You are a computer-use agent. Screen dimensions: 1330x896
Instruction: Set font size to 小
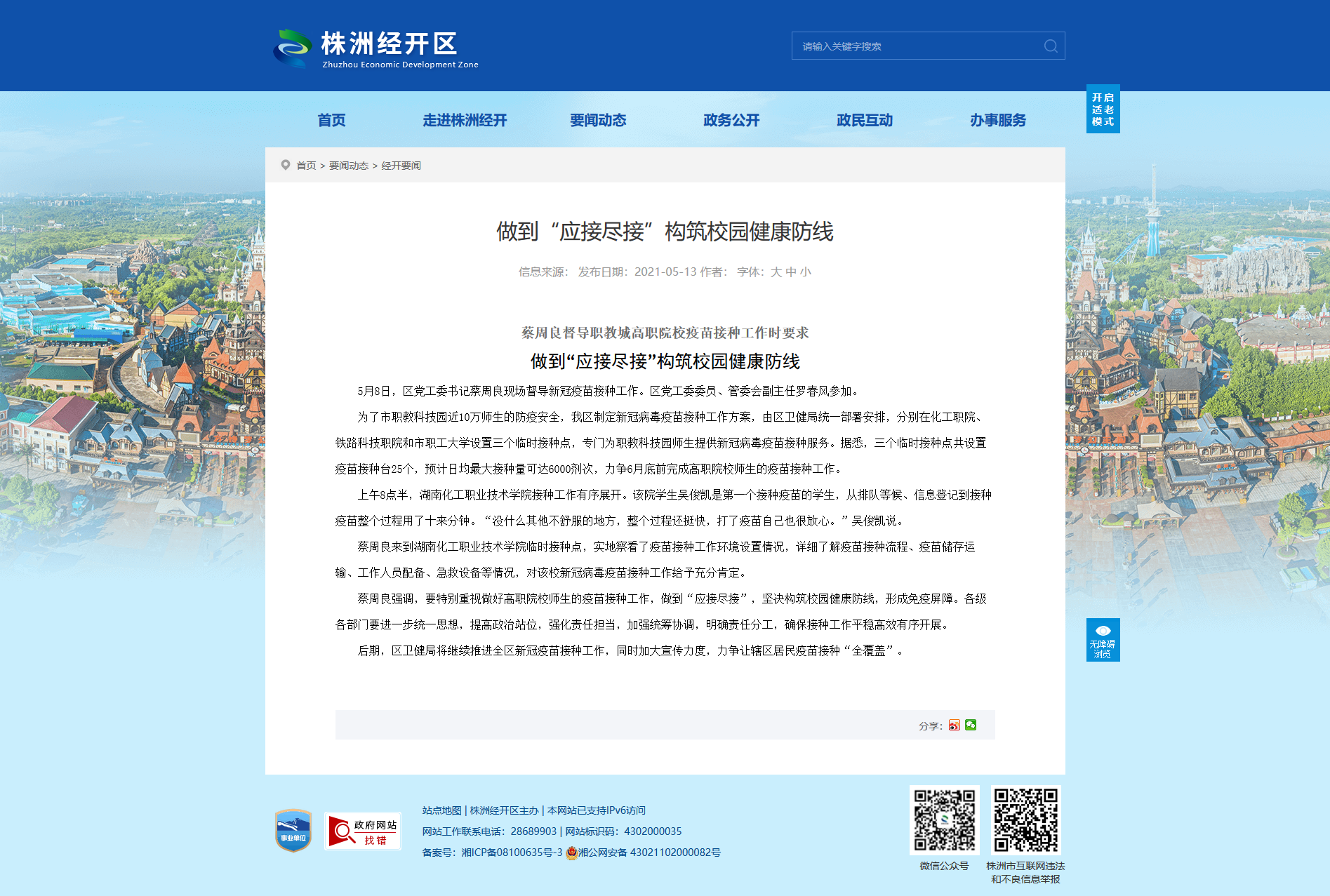click(805, 272)
